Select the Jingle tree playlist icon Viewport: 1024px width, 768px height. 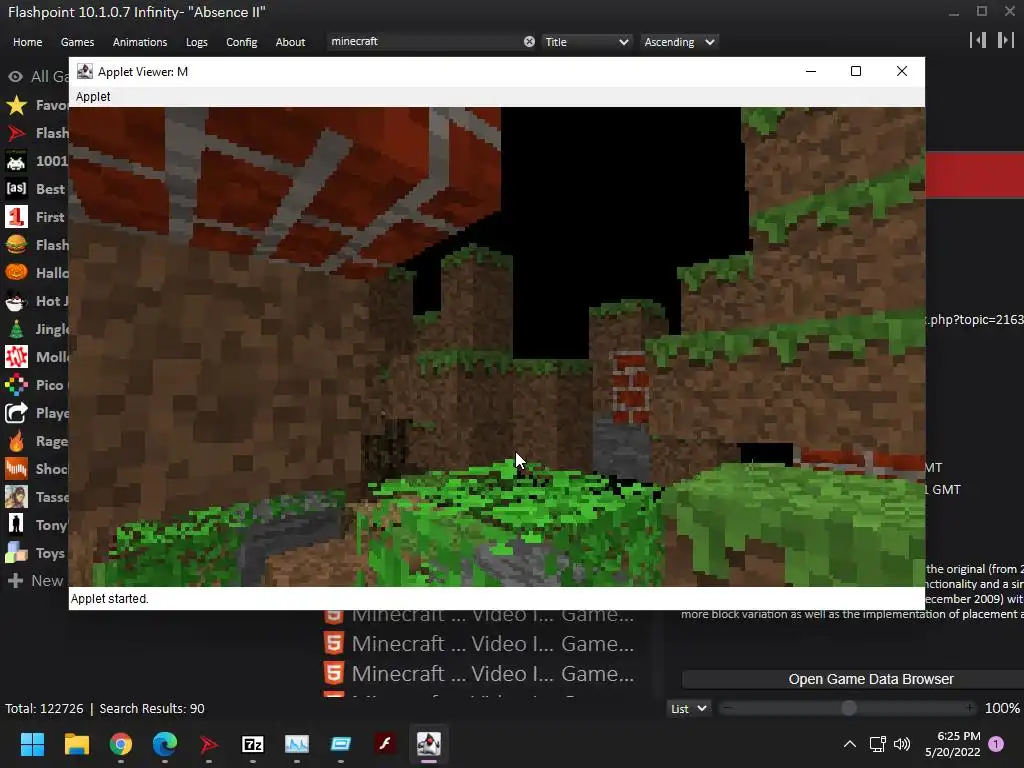pos(16,329)
